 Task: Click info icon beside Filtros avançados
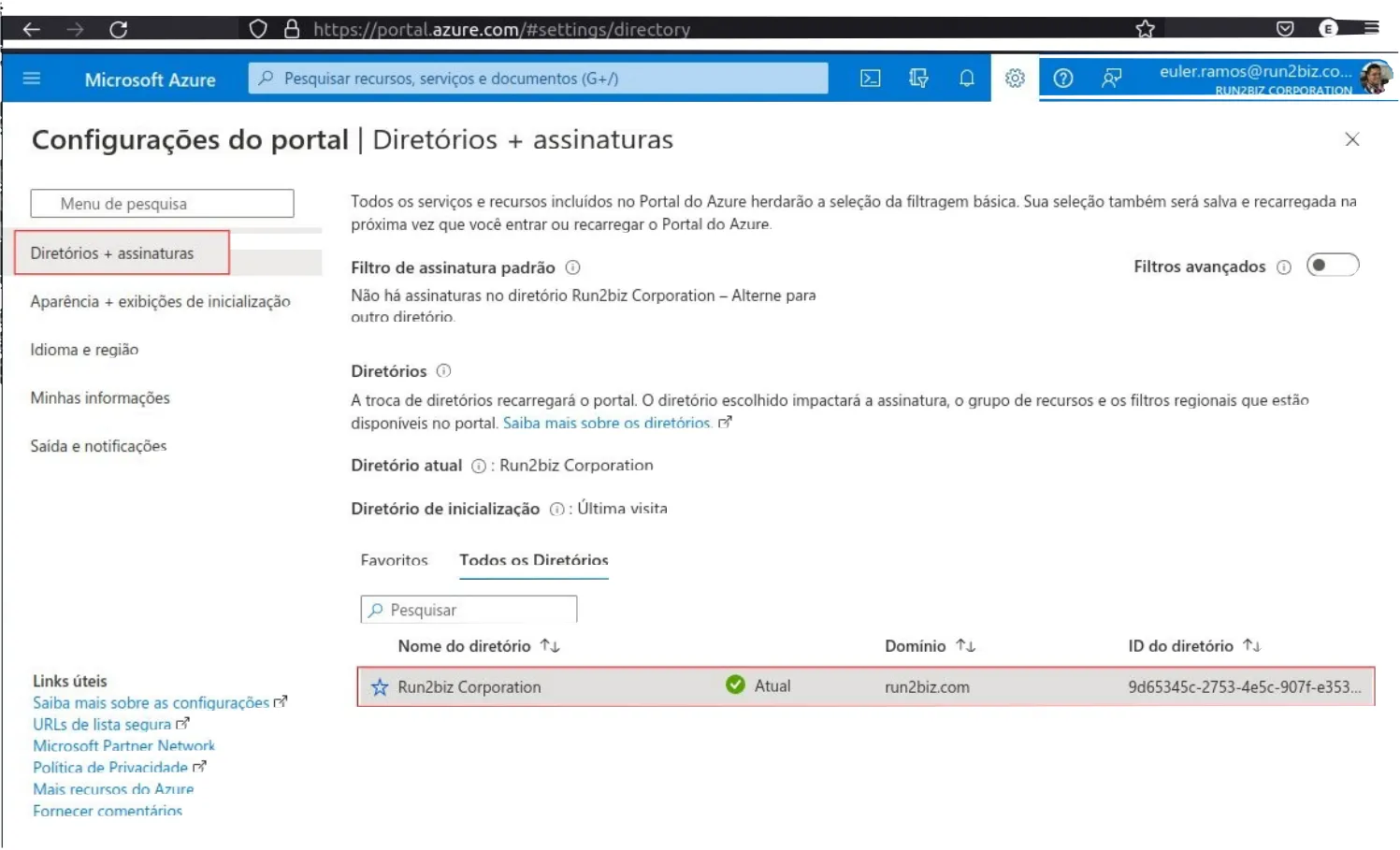click(x=1284, y=267)
